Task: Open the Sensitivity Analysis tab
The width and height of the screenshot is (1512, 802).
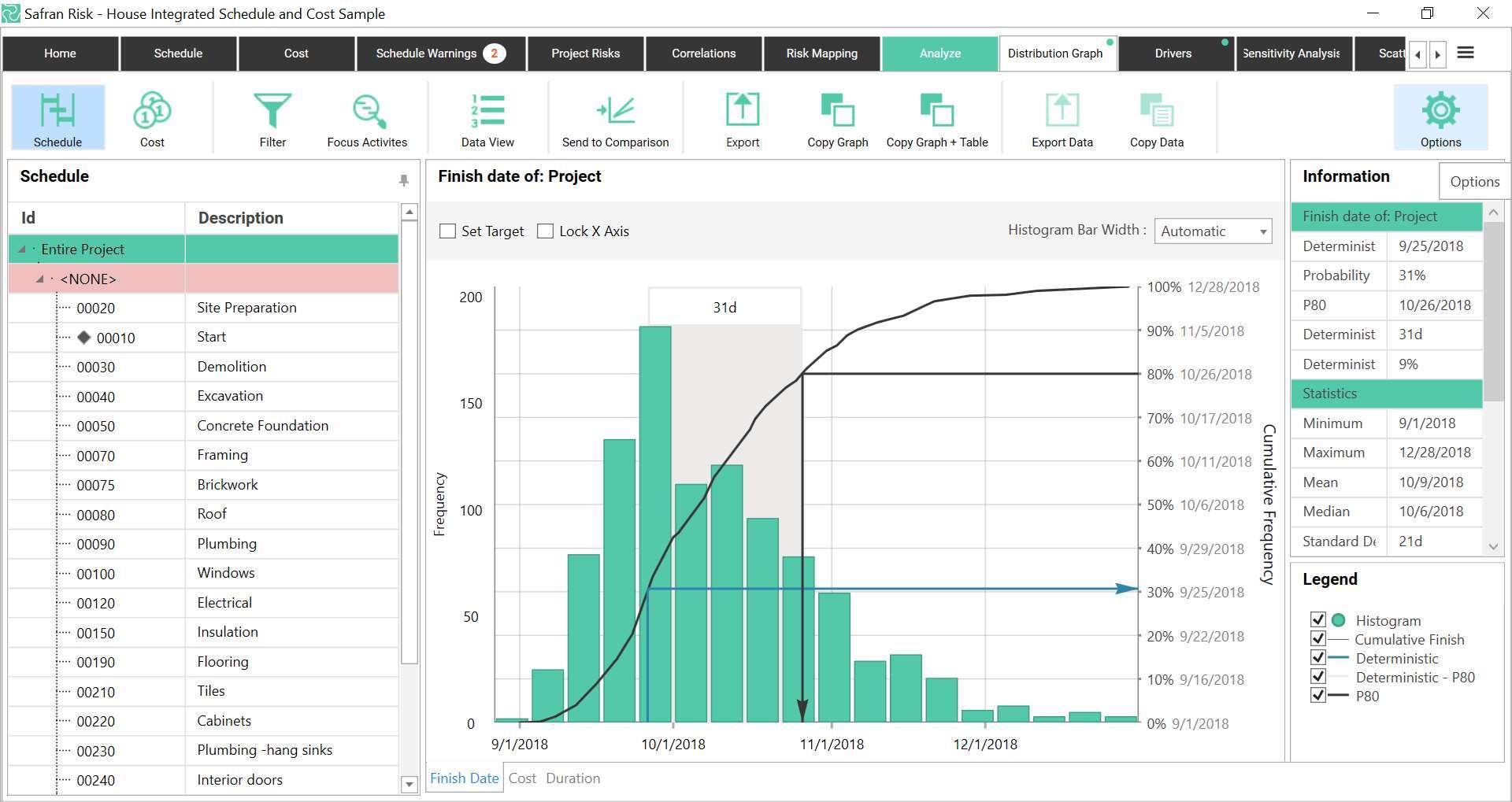Action: click(1291, 53)
